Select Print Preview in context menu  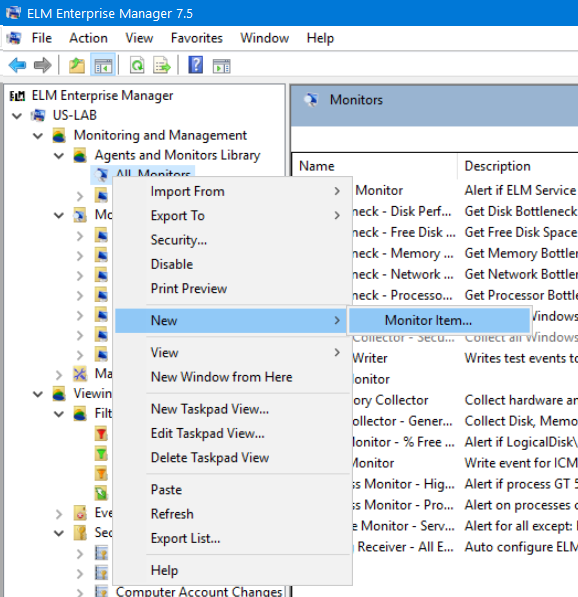pyautogui.click(x=233, y=289)
